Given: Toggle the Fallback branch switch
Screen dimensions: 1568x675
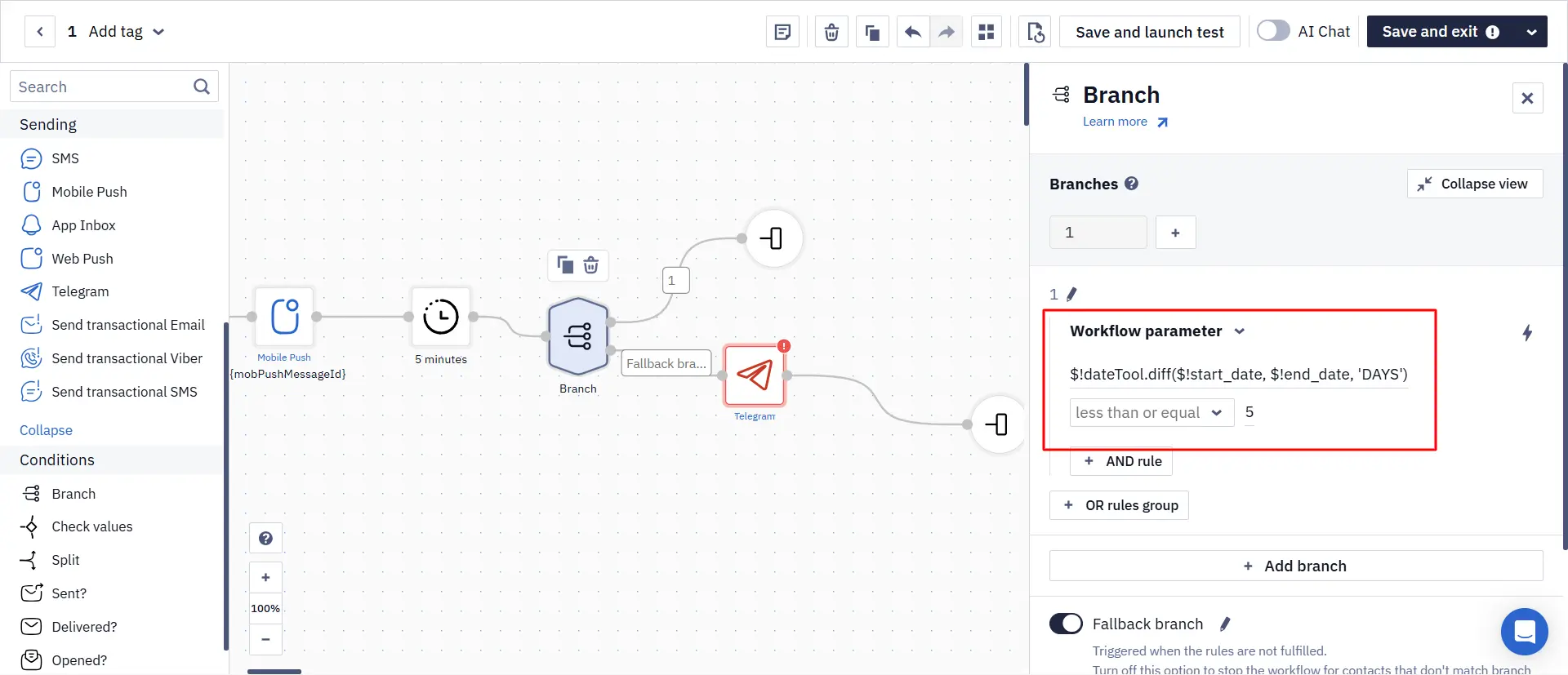Looking at the screenshot, I should tap(1066, 624).
